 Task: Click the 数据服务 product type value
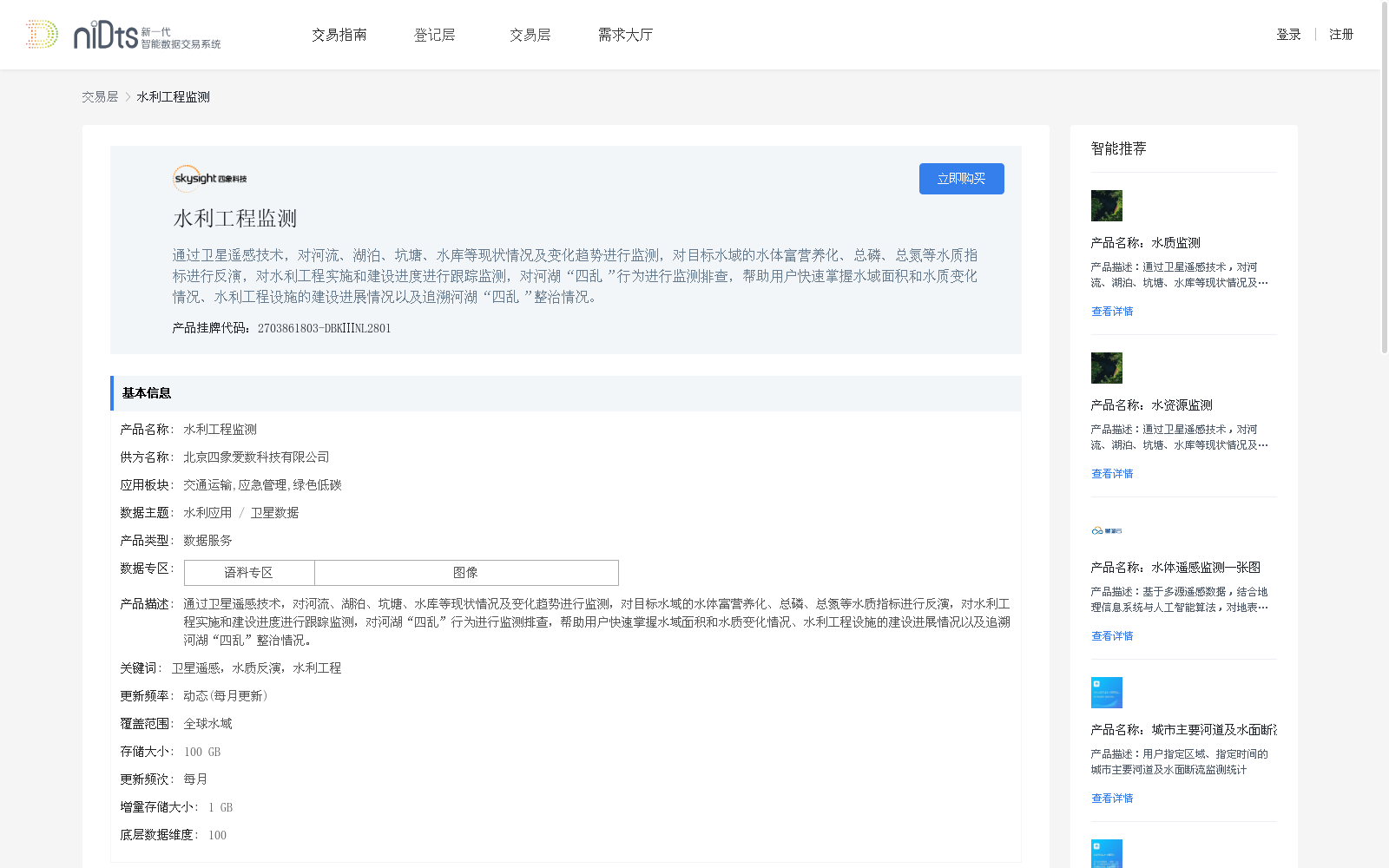tap(207, 541)
